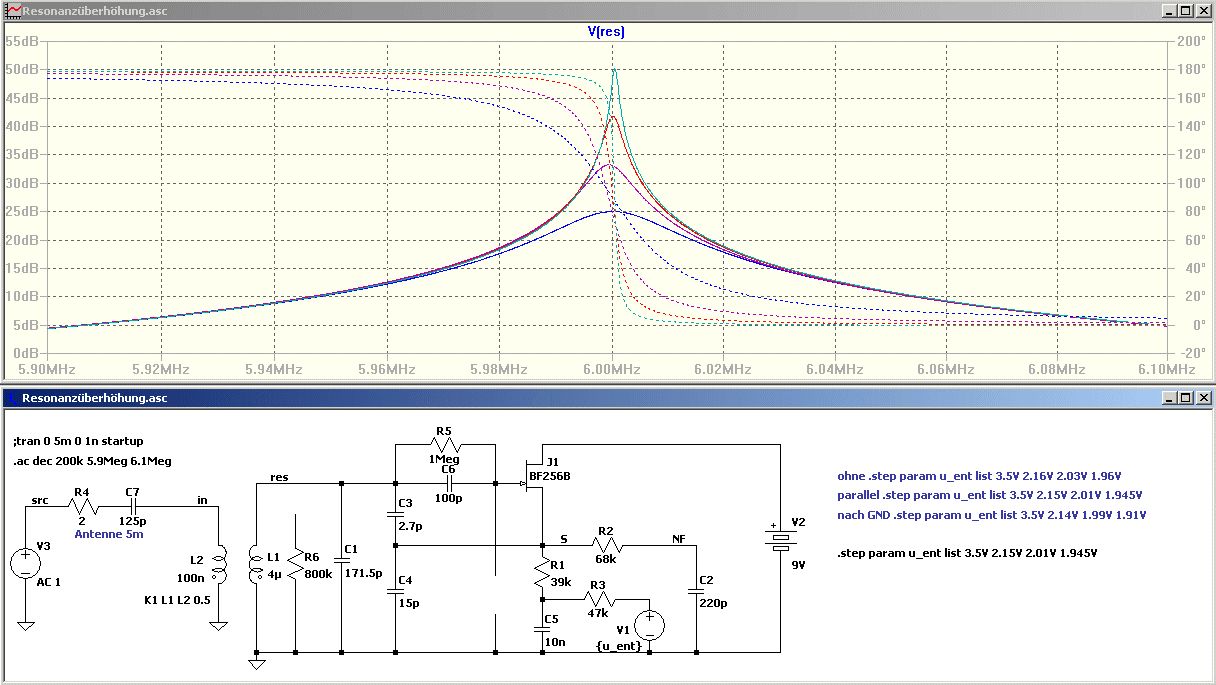Click the V(res) trace label
The width and height of the screenshot is (1216, 685).
point(607,31)
